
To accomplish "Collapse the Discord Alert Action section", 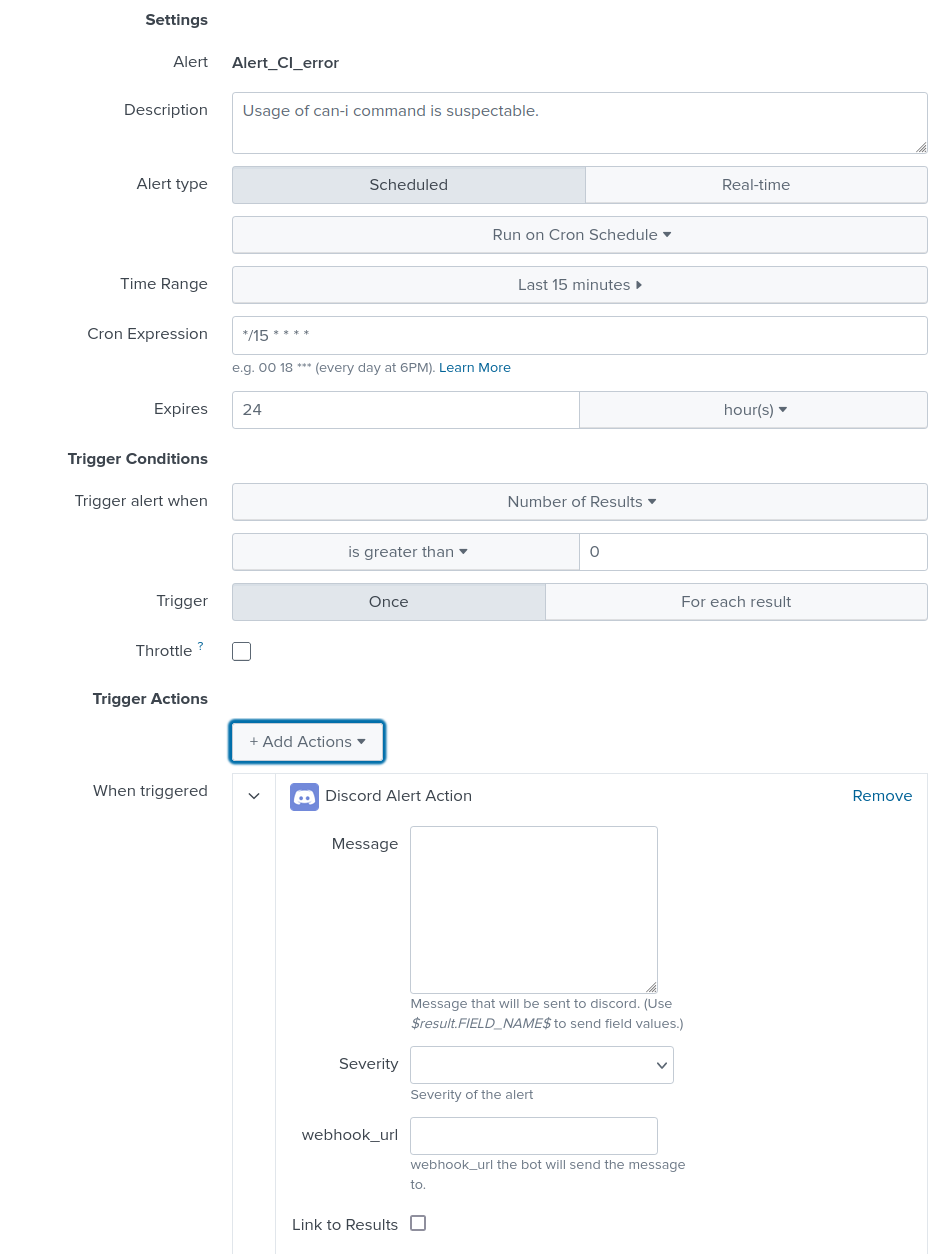I will 254,796.
